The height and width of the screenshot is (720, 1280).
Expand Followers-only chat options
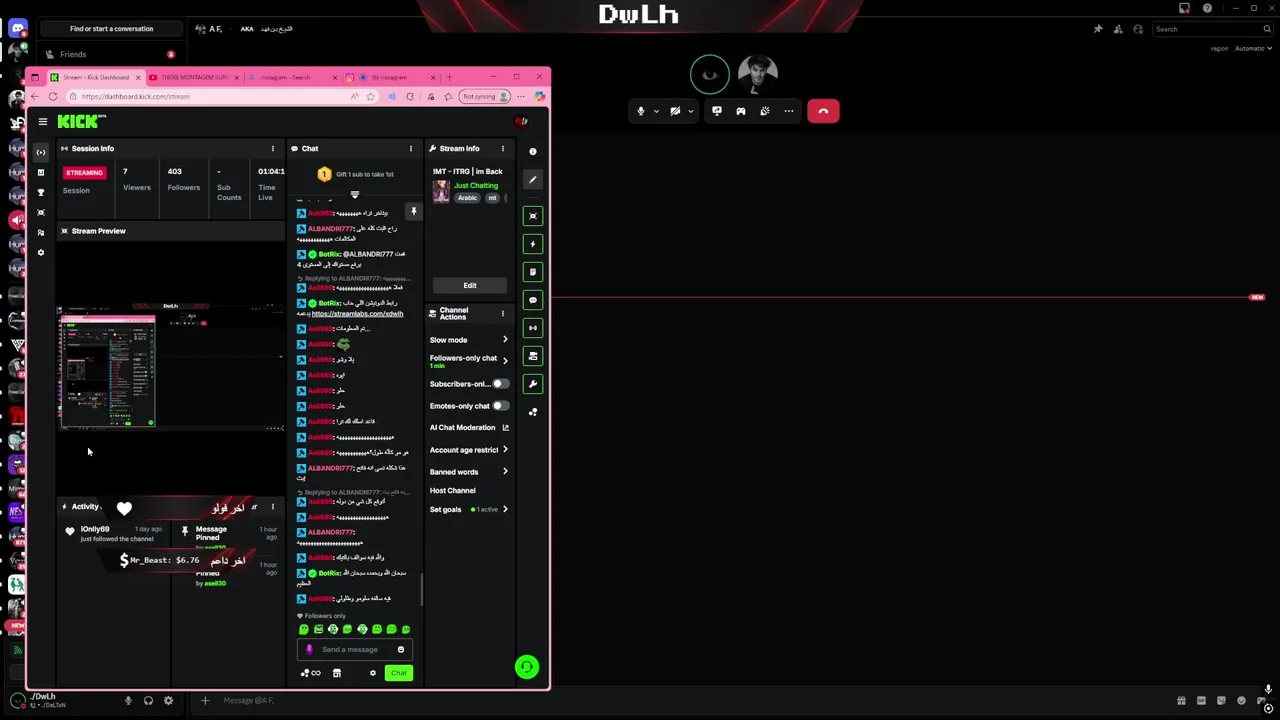(505, 360)
